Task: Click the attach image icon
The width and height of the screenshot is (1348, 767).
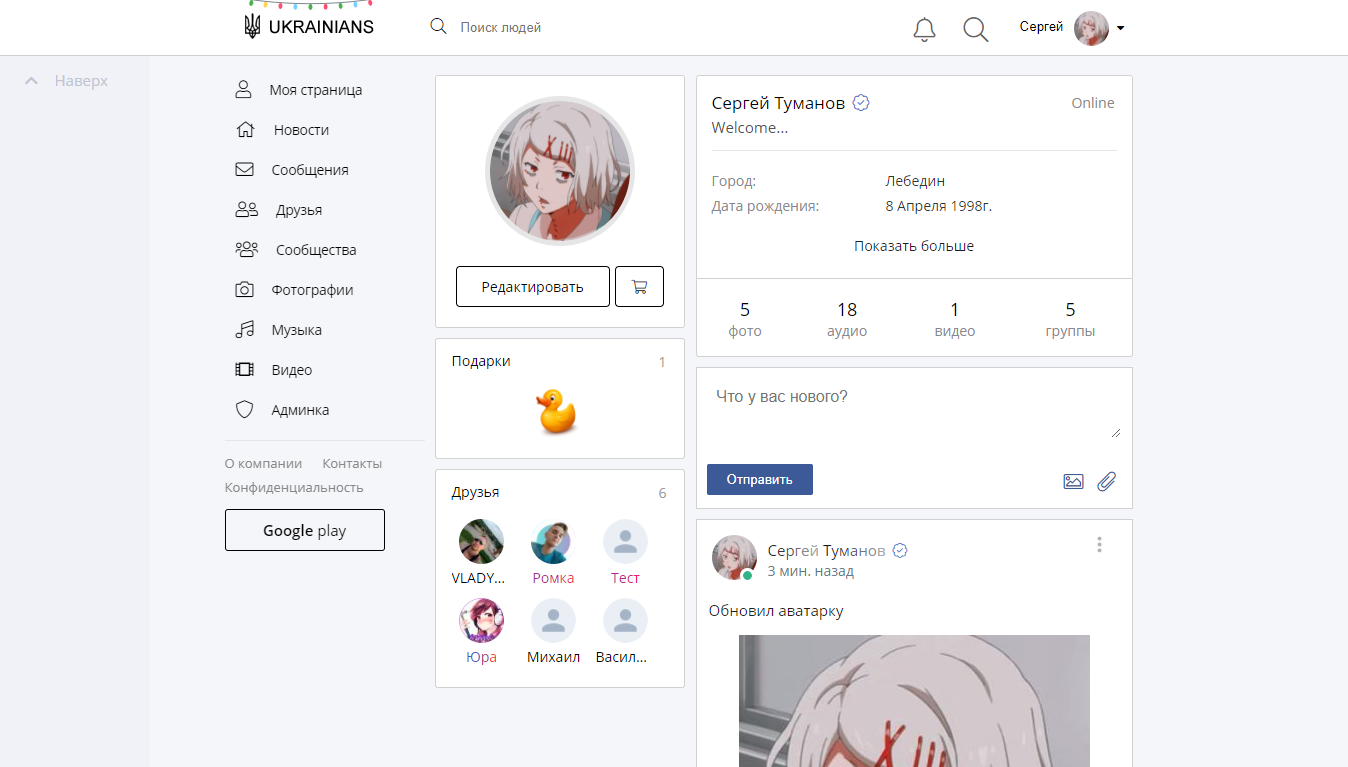Action: click(x=1073, y=481)
